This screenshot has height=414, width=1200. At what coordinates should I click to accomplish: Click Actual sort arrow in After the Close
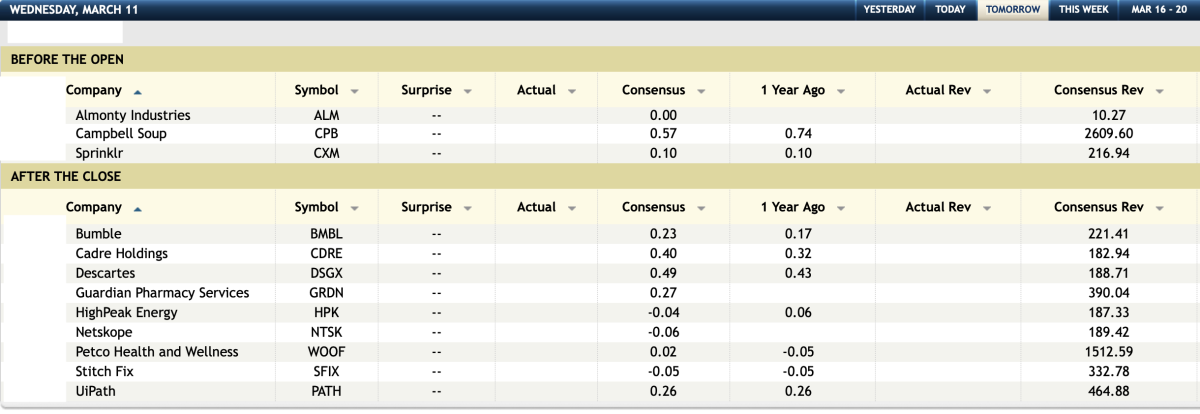[x=572, y=208]
